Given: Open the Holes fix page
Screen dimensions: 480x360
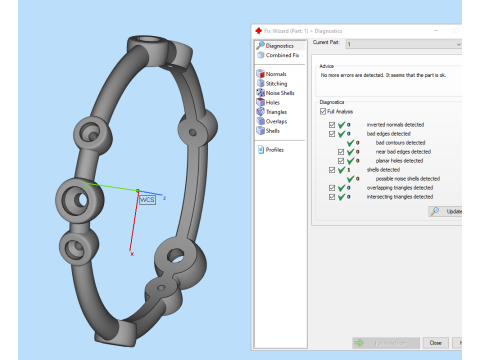Looking at the screenshot, I should point(268,102).
